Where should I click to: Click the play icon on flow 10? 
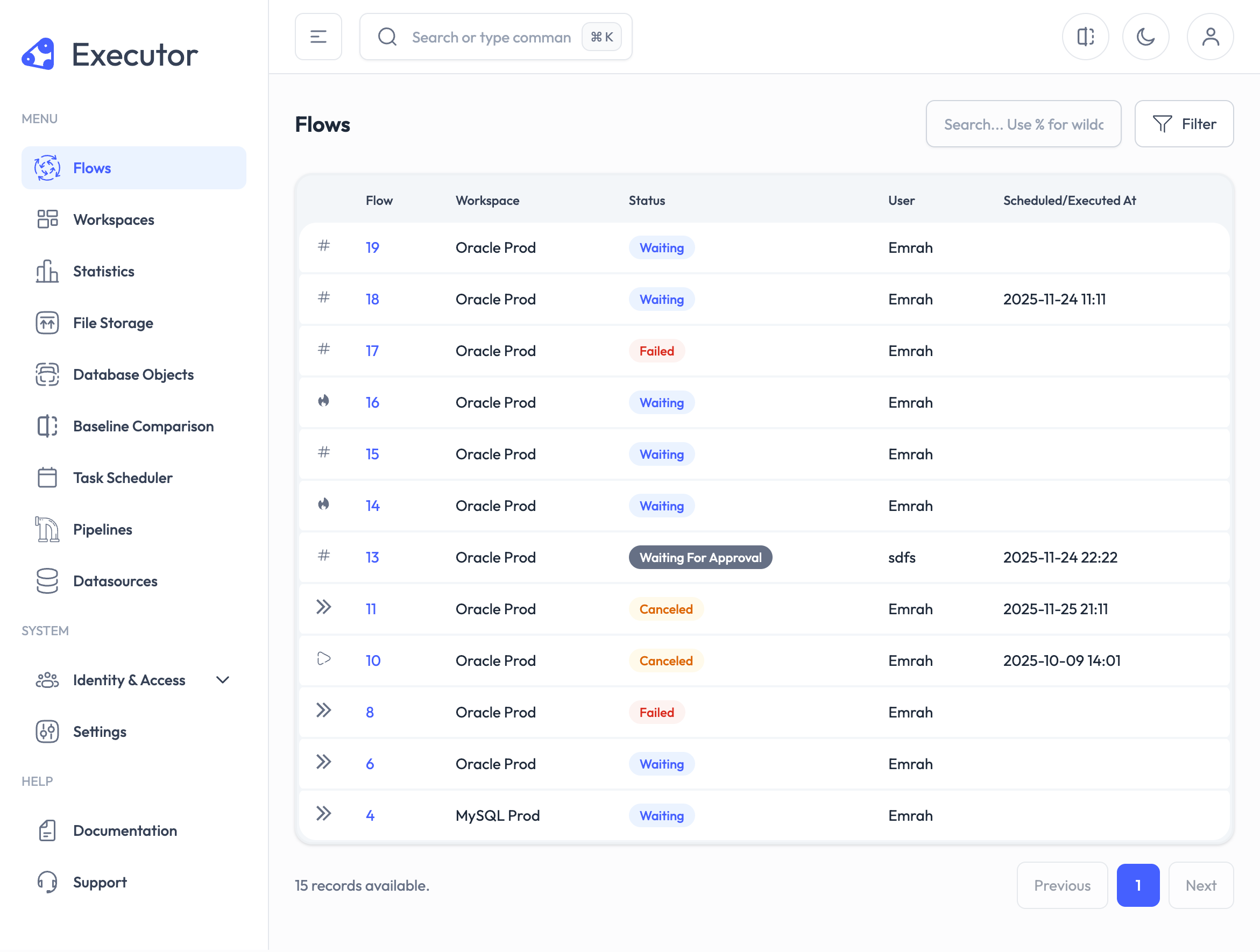pos(323,659)
